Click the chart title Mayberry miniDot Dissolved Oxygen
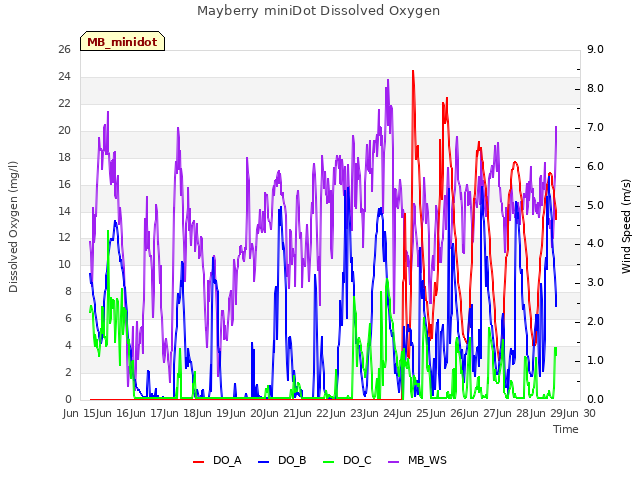Screen dimensions: 640x480 318,11
